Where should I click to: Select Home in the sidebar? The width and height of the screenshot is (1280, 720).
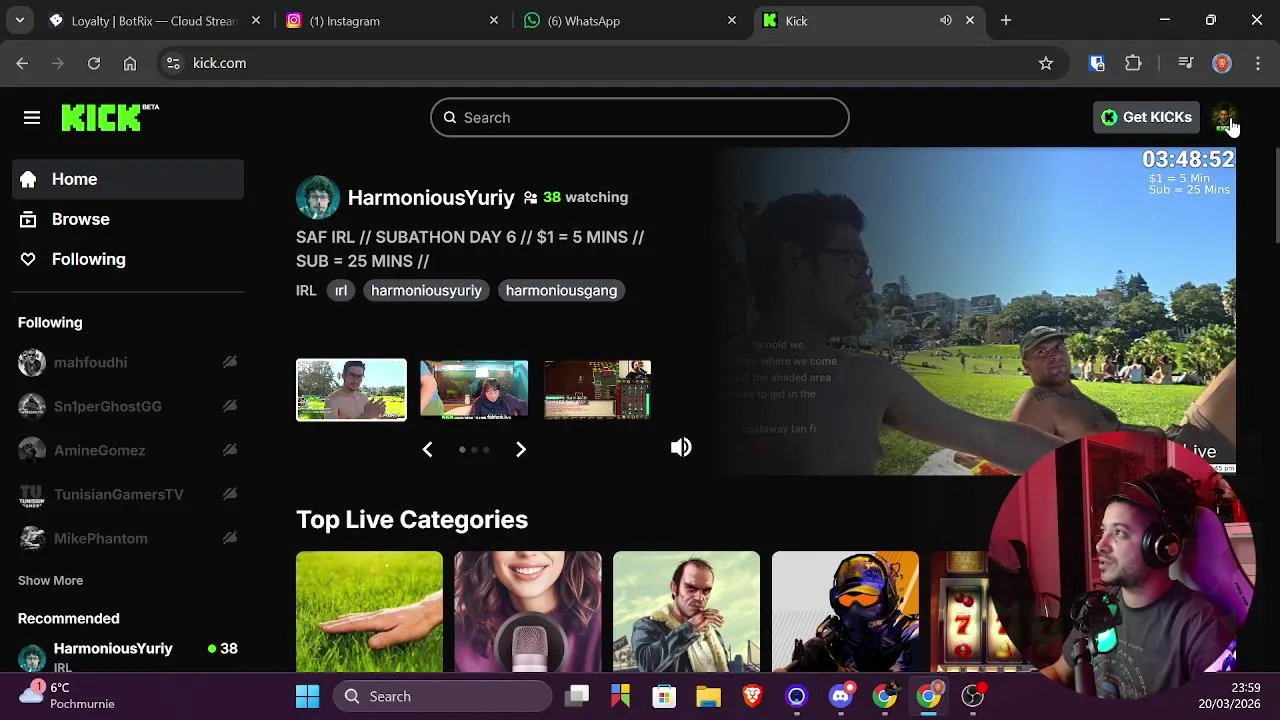click(128, 179)
